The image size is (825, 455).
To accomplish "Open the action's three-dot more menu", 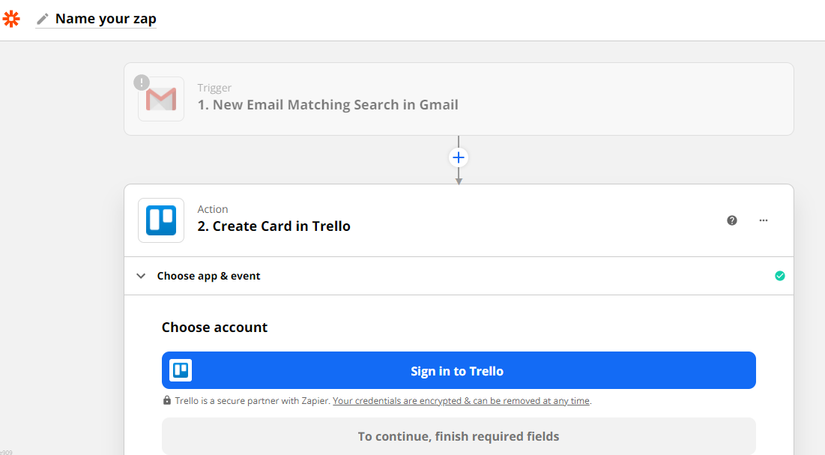I will click(x=764, y=220).
